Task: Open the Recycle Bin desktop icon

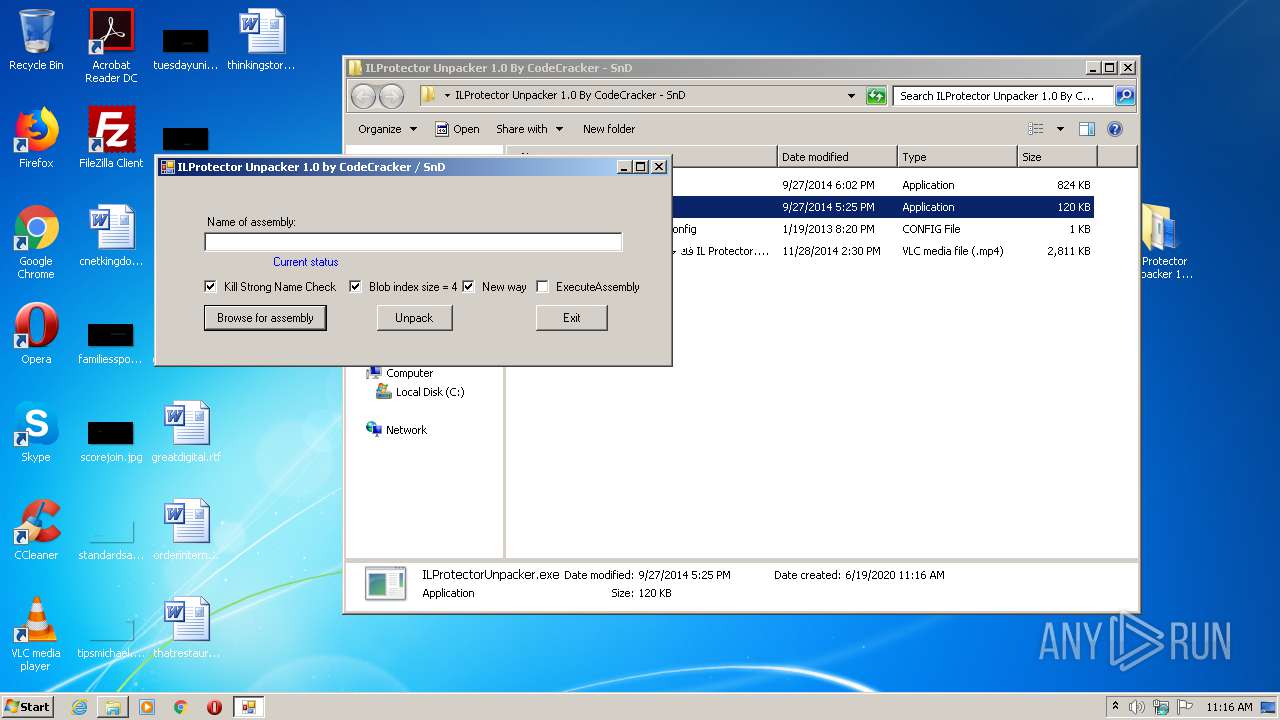Action: pos(36,40)
